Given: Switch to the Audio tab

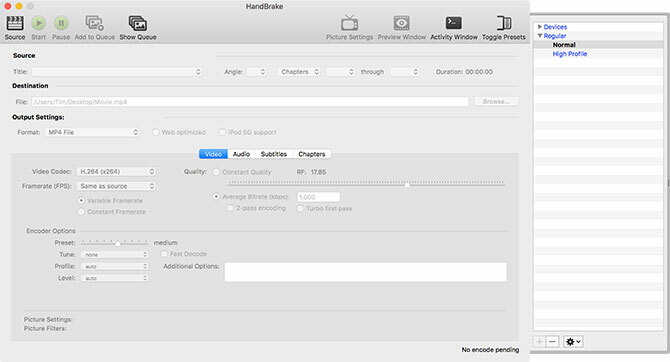Looking at the screenshot, I should click(x=241, y=154).
